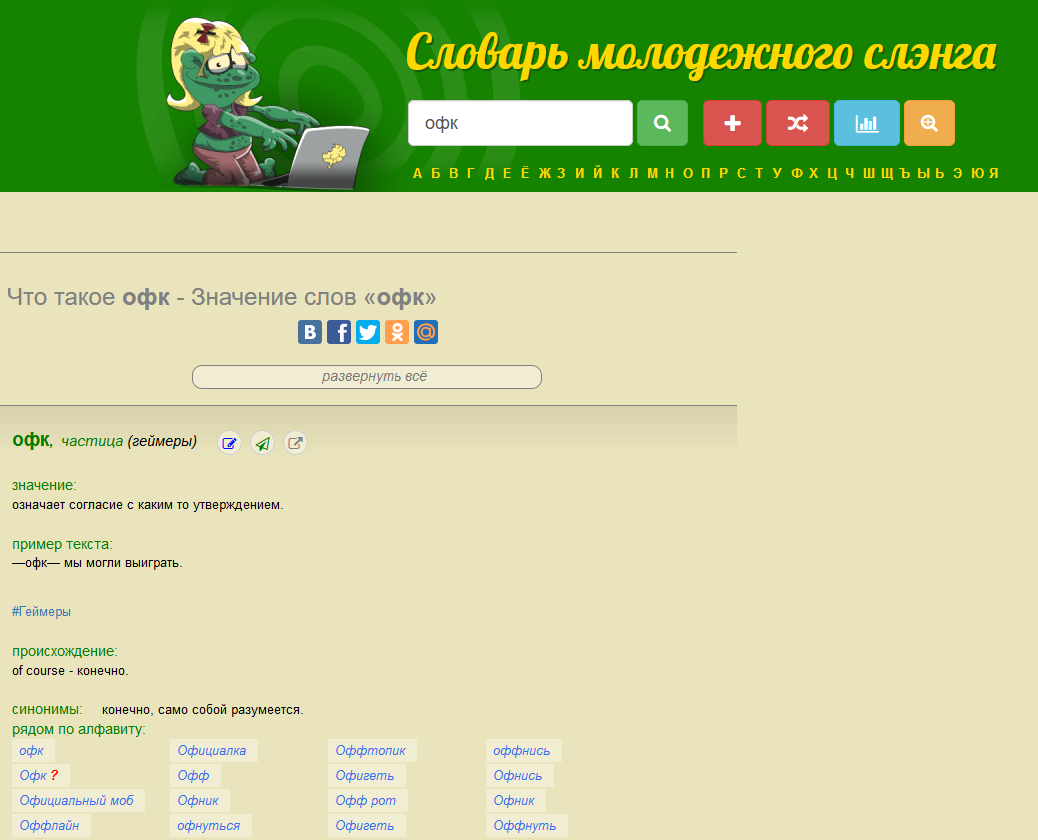The width and height of the screenshot is (1038, 840).
Task: Open the #Геймеры hashtag link
Action: 41,611
